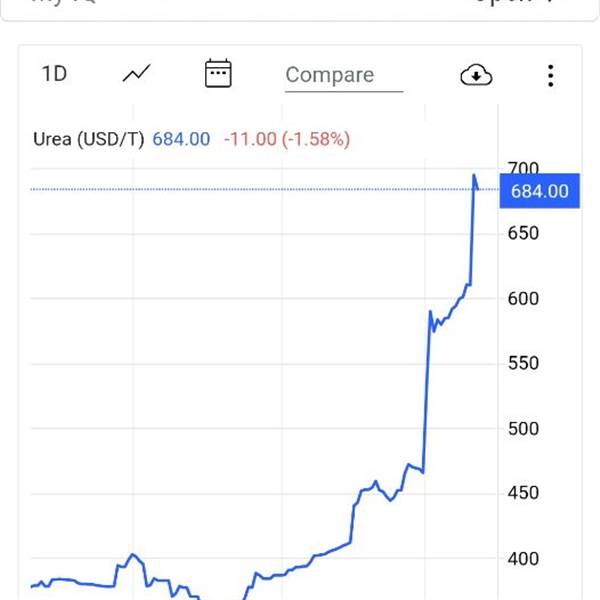Image resolution: width=600 pixels, height=600 pixels.
Task: Click the chart line's peak near 700
Action: pos(474,176)
